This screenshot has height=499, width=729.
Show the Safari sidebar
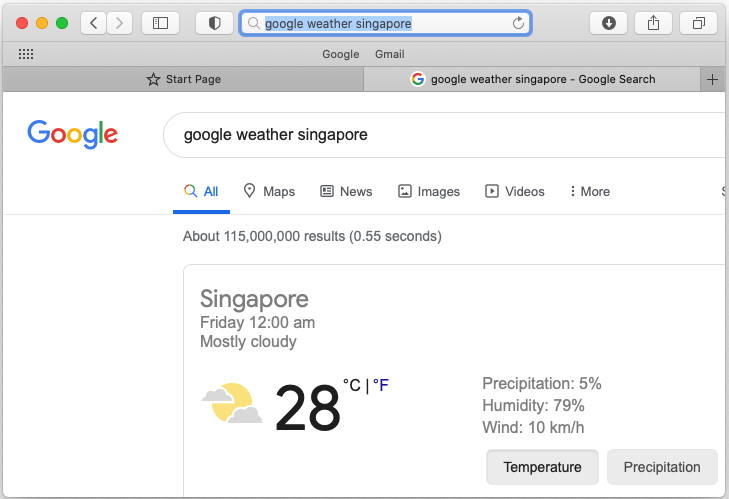(x=160, y=23)
